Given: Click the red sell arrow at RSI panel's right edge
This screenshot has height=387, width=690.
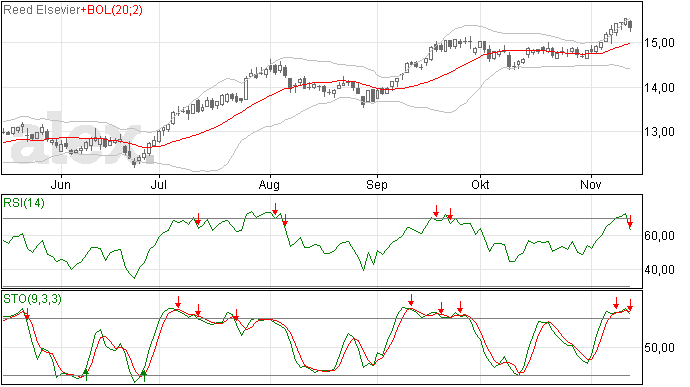Looking at the screenshot, I should point(630,221).
